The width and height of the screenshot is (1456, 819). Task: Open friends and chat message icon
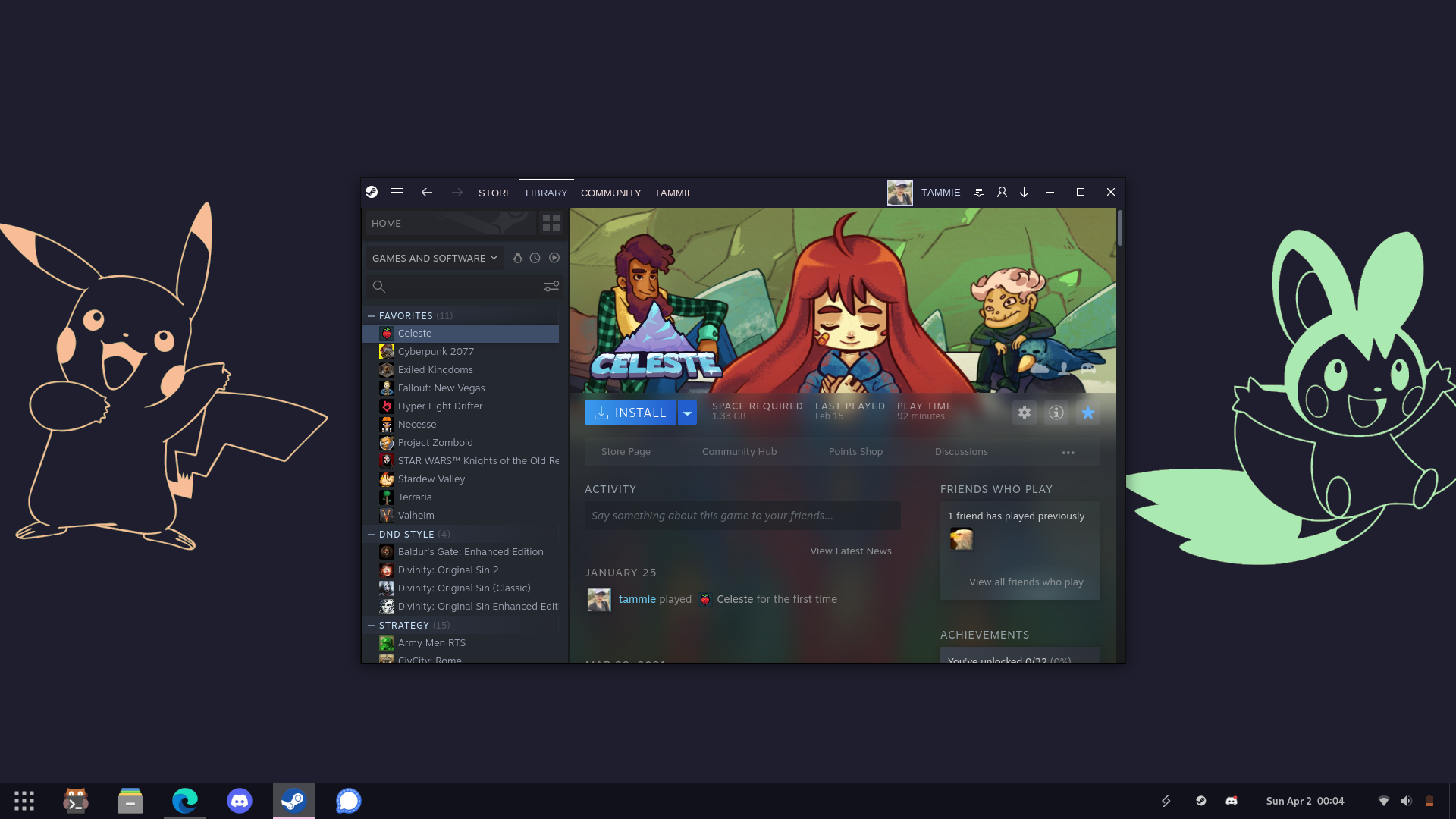tap(979, 192)
